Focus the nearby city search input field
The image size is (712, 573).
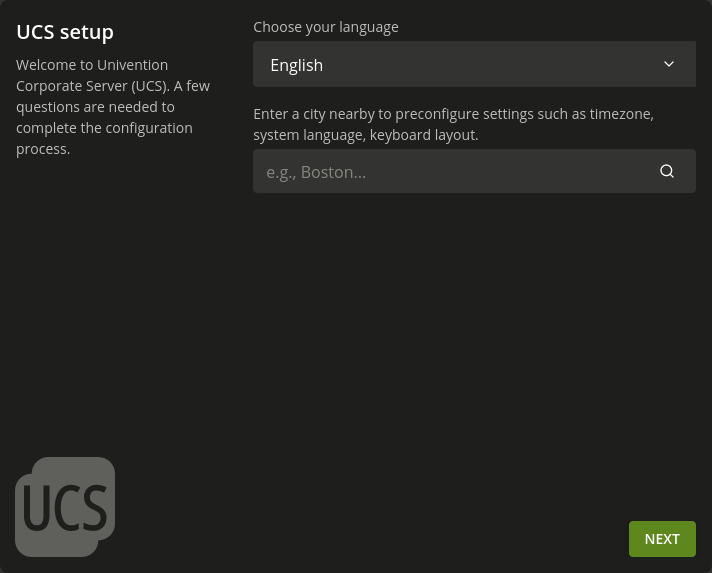pos(450,171)
